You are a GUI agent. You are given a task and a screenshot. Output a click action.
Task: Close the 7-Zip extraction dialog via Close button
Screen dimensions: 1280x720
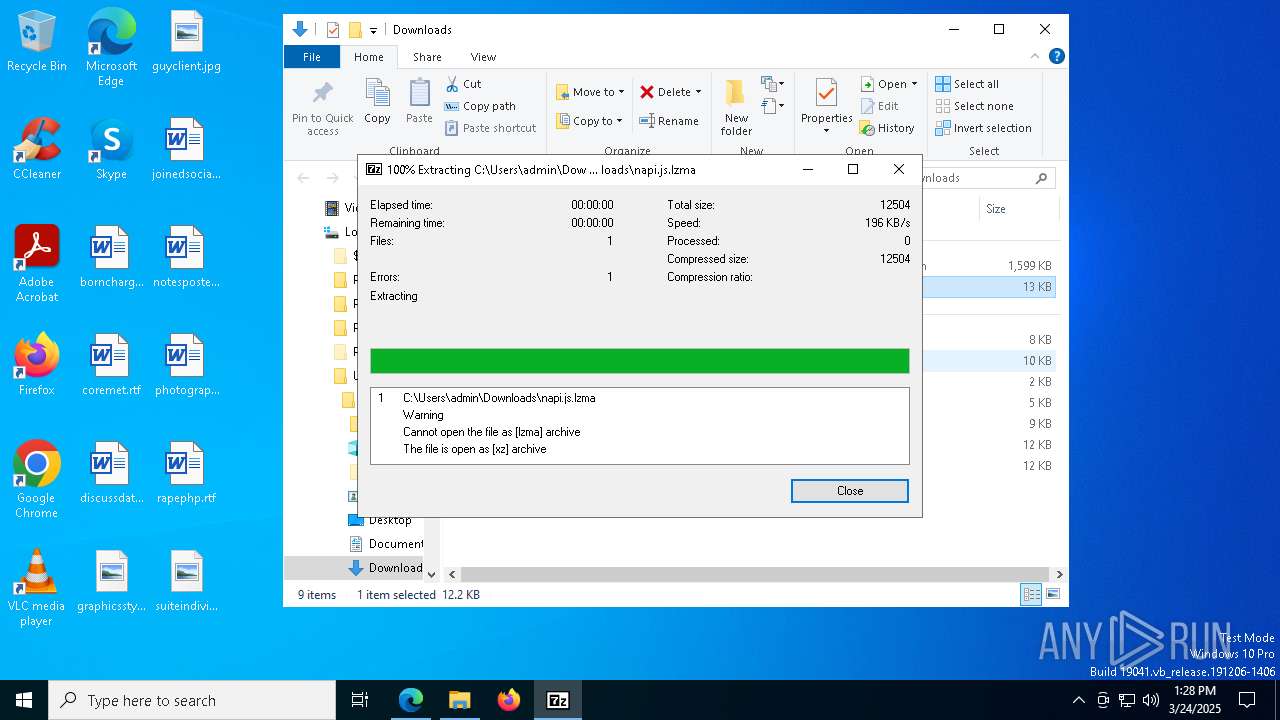click(x=849, y=491)
